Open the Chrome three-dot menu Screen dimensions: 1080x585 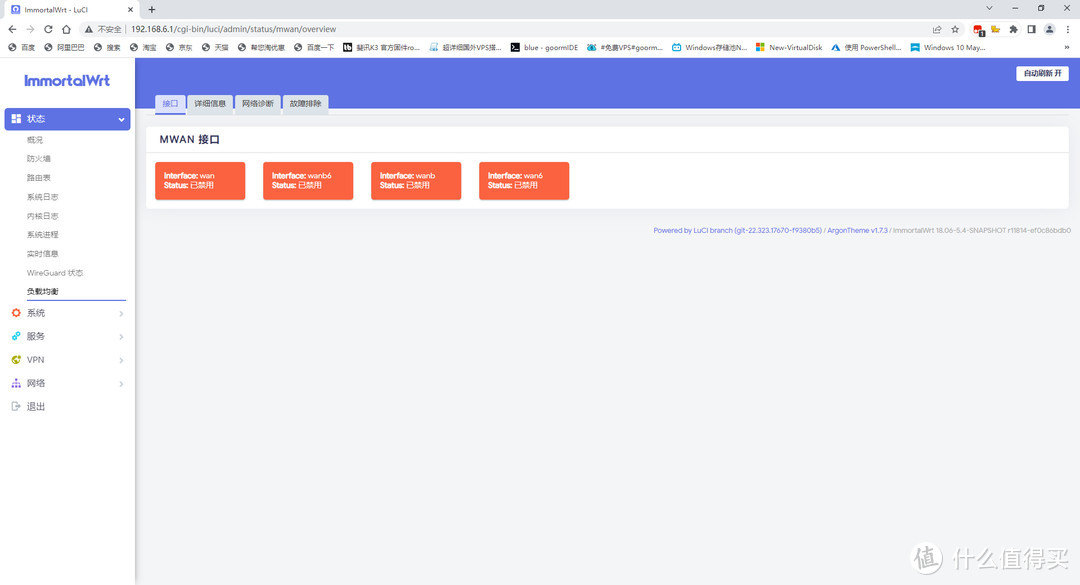tap(1068, 29)
